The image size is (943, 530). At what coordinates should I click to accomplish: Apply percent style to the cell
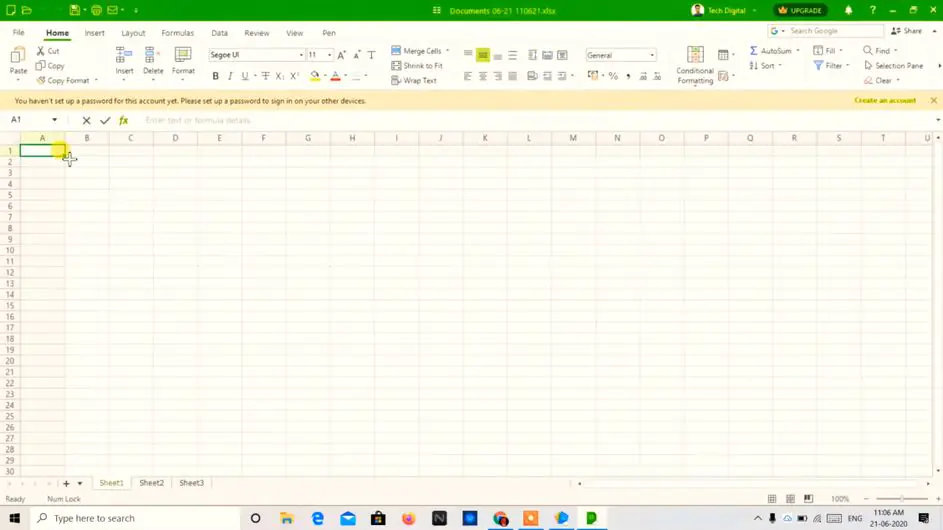[613, 76]
